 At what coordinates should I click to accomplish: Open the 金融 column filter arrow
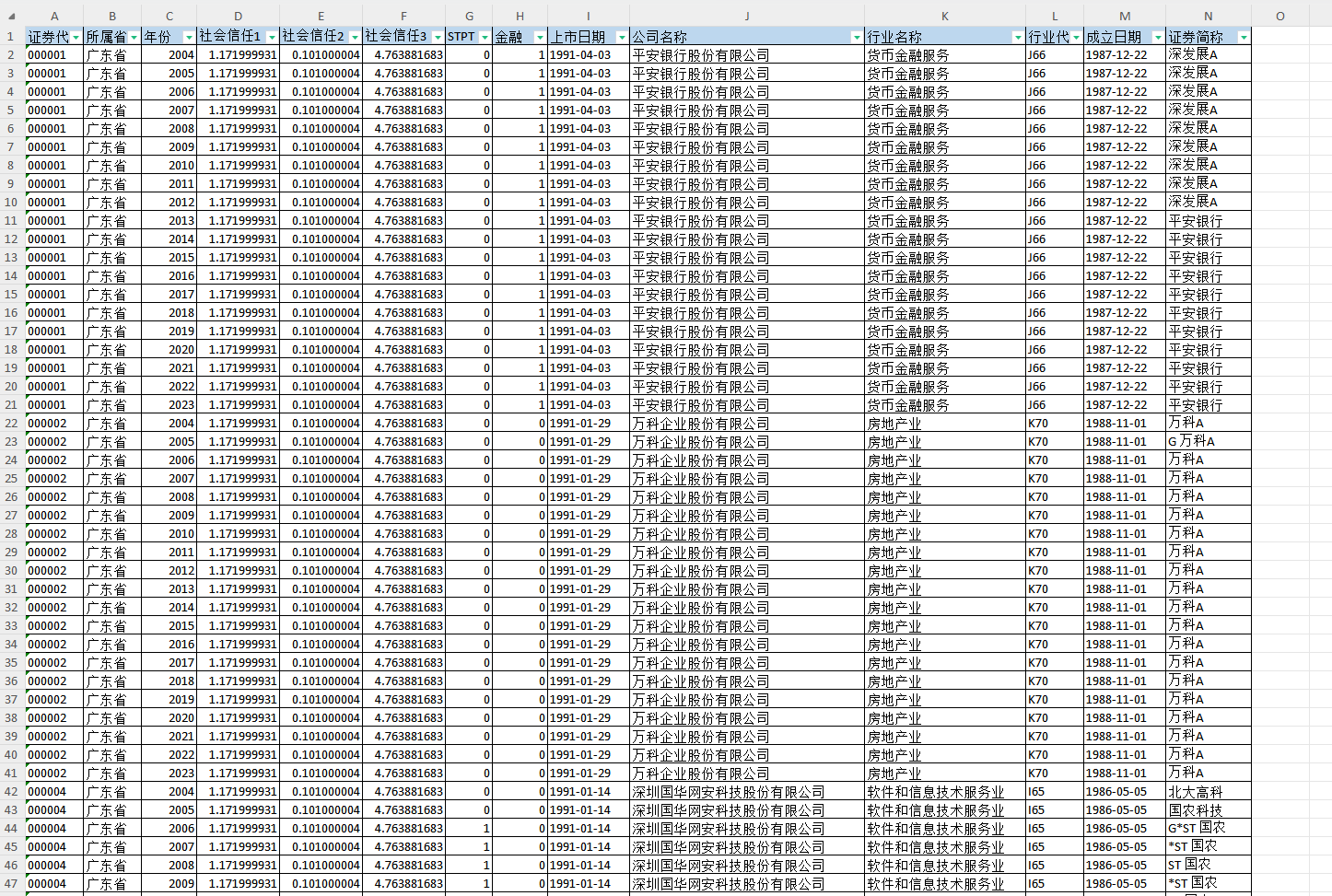(540, 37)
